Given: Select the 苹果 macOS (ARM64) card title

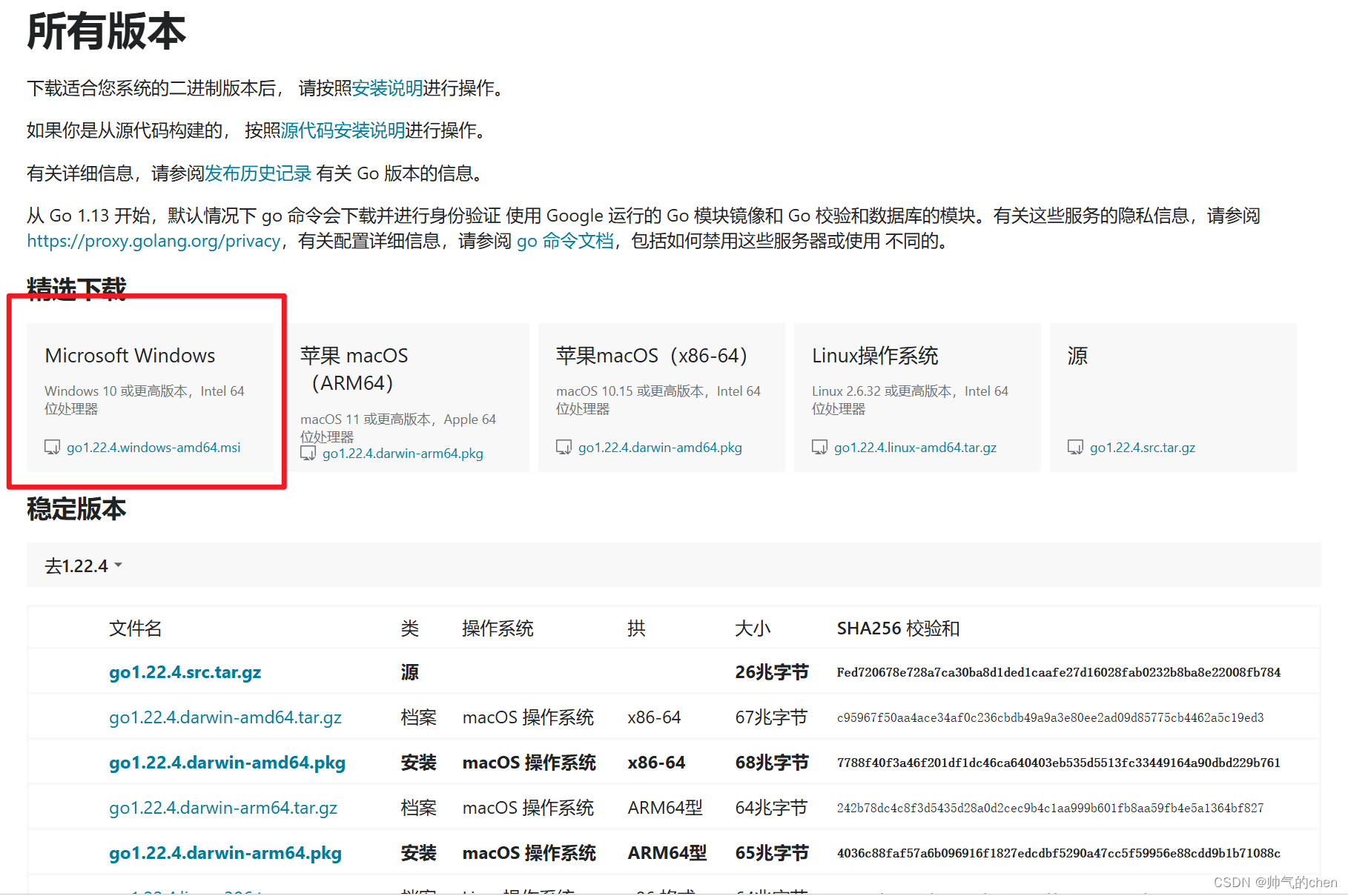Looking at the screenshot, I should click(354, 369).
